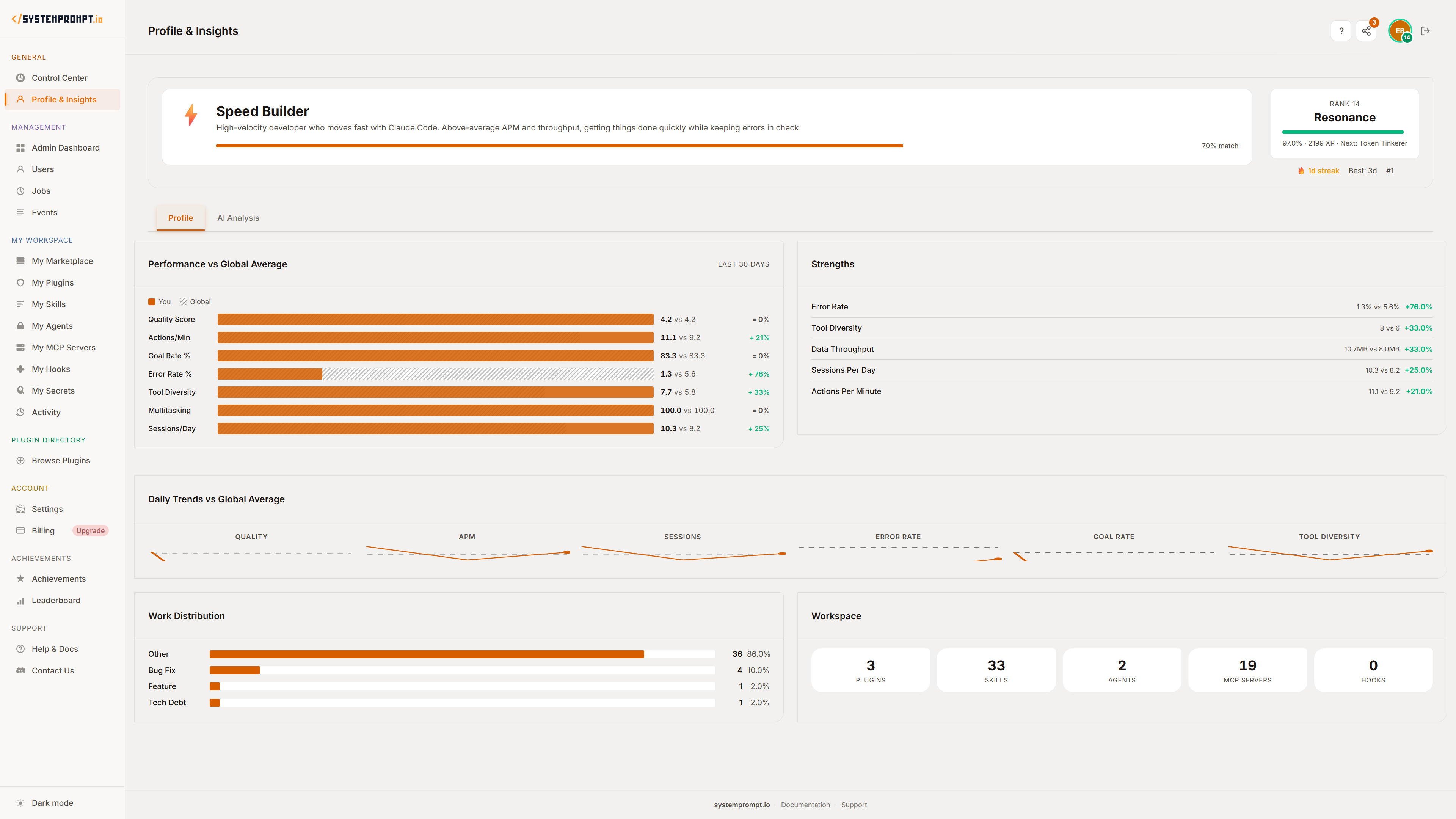
Task: Click the Resonance rank progress bar
Action: 1343,131
